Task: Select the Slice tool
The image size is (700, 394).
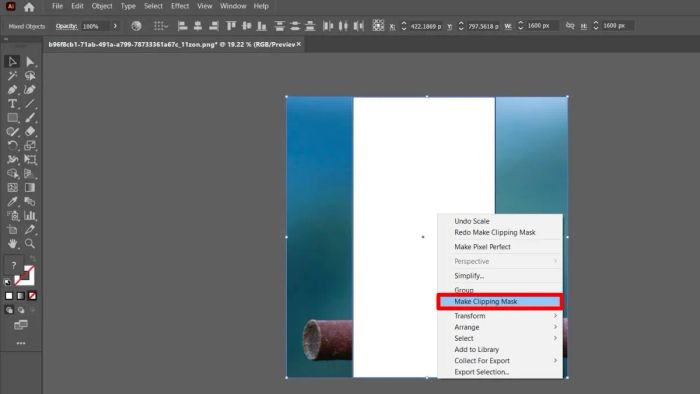Action: point(30,230)
